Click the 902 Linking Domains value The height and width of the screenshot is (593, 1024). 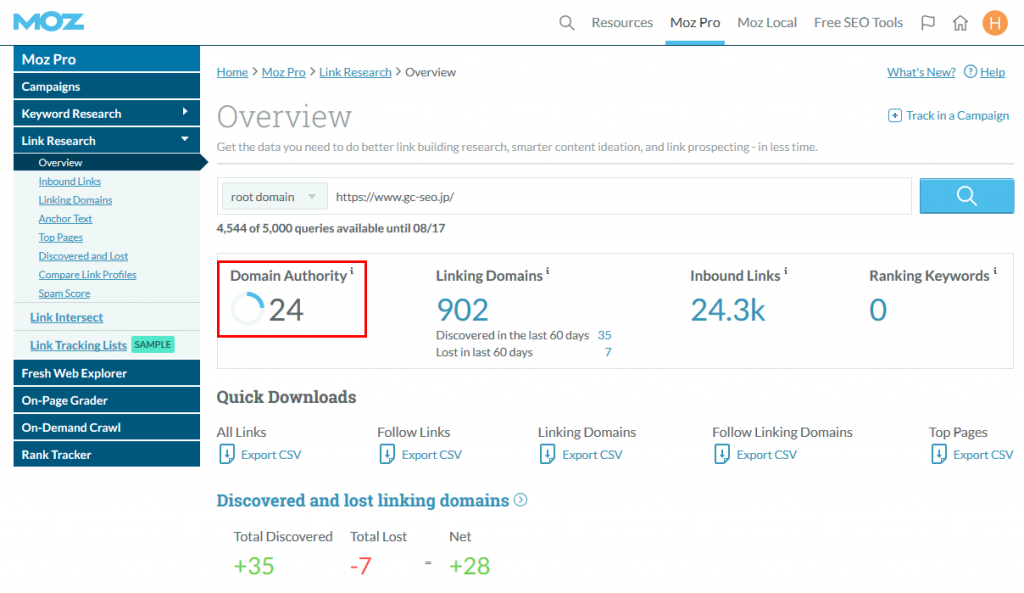click(462, 310)
